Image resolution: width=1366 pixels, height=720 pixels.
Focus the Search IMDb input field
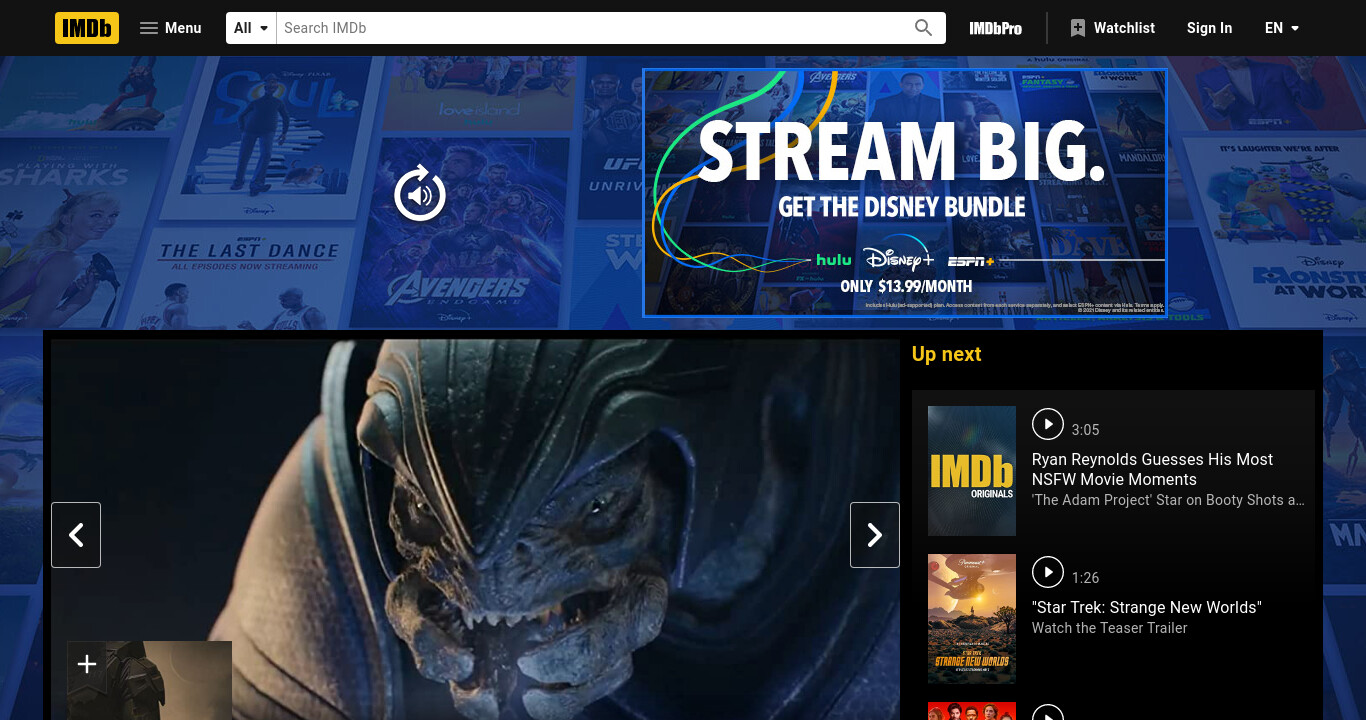click(x=590, y=28)
